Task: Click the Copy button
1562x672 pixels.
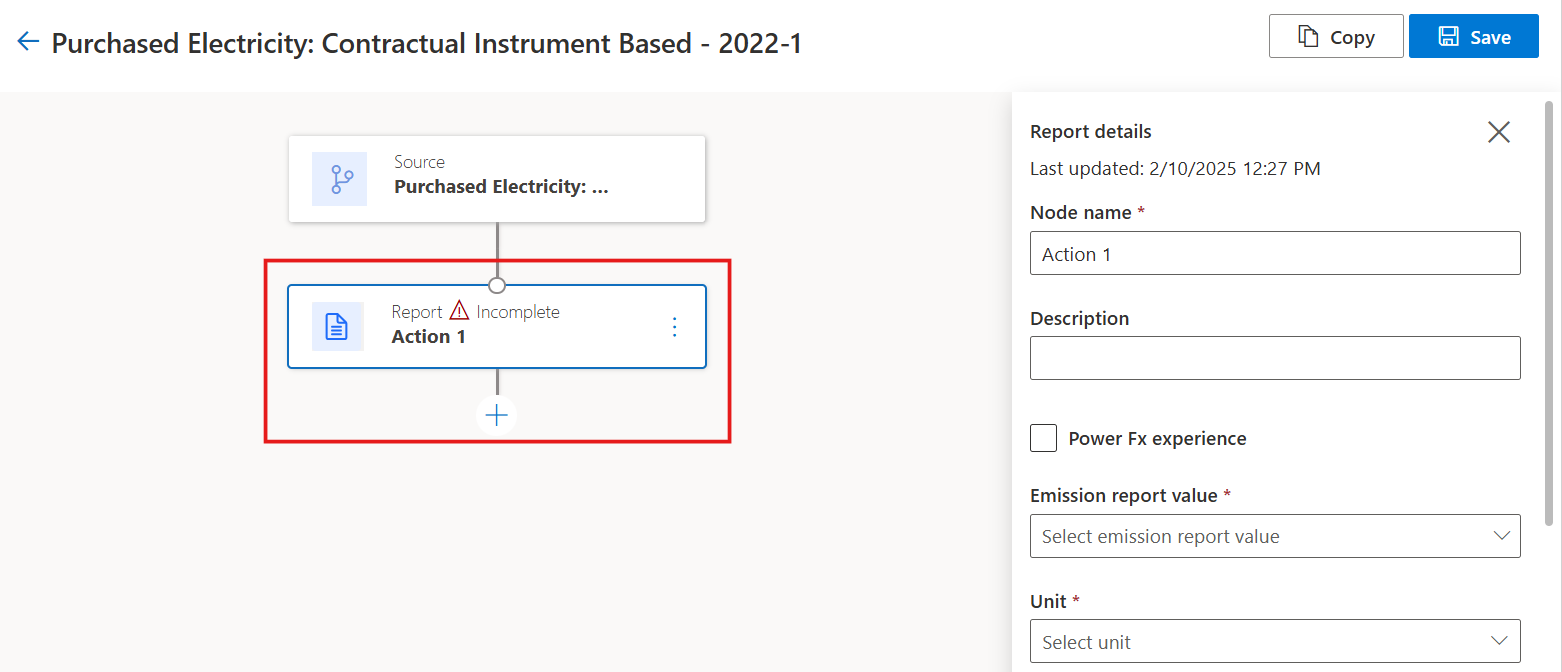Action: pyautogui.click(x=1336, y=37)
